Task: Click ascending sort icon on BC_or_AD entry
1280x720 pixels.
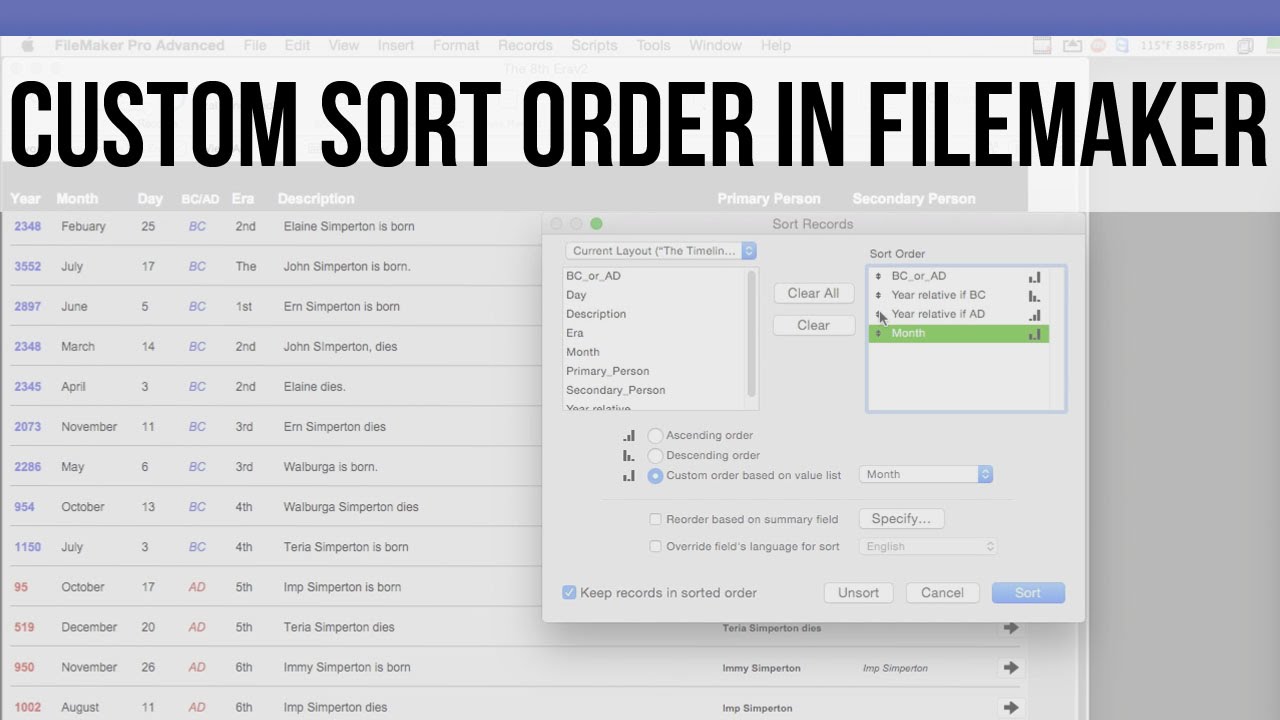Action: point(1034,277)
